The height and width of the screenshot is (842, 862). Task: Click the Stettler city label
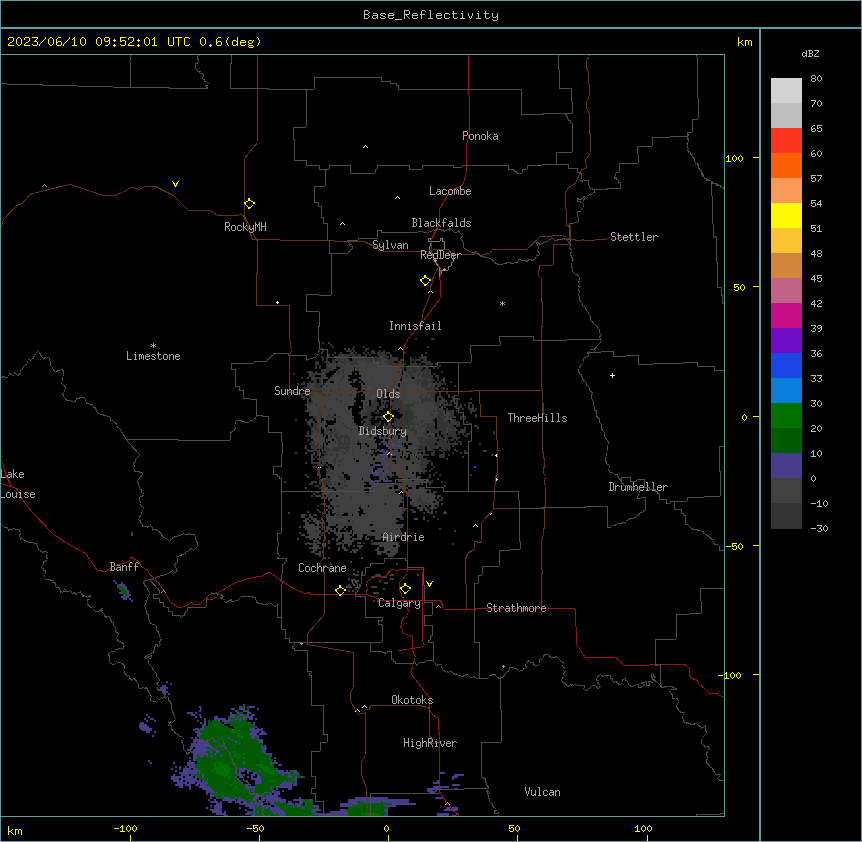click(634, 237)
